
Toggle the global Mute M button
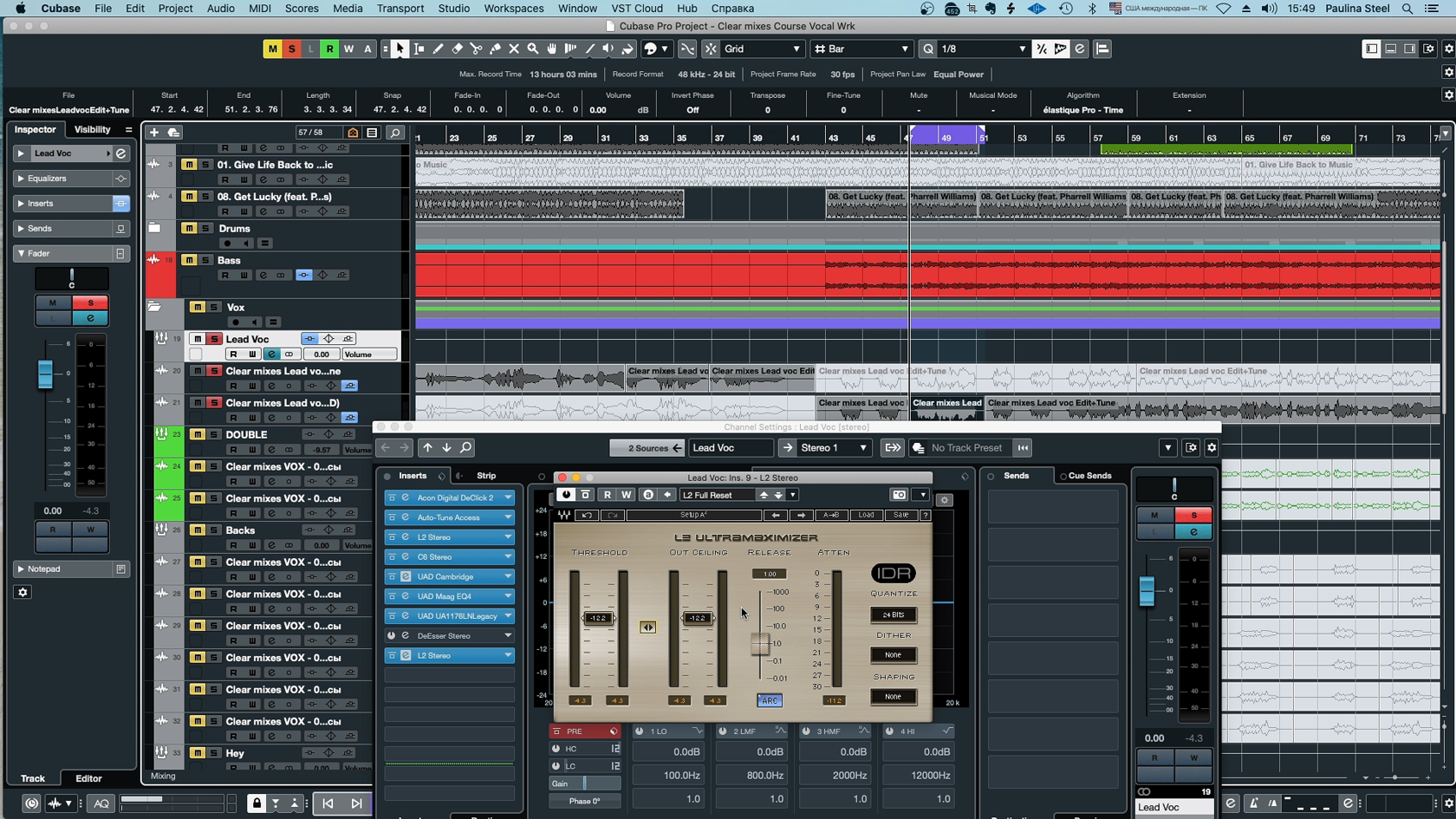pyautogui.click(x=272, y=49)
